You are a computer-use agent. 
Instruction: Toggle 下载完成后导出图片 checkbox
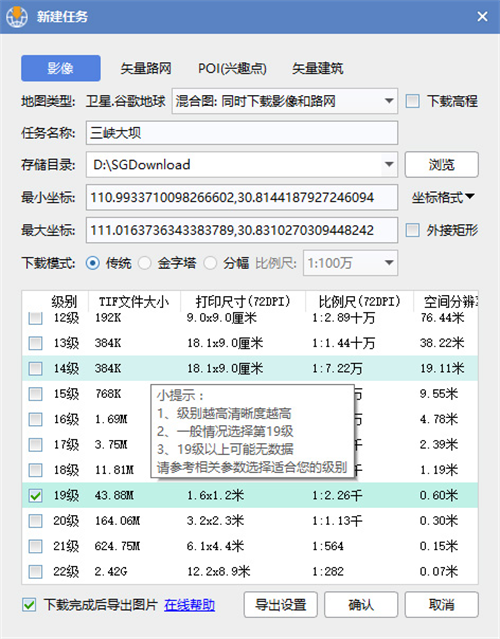pyautogui.click(x=29, y=605)
